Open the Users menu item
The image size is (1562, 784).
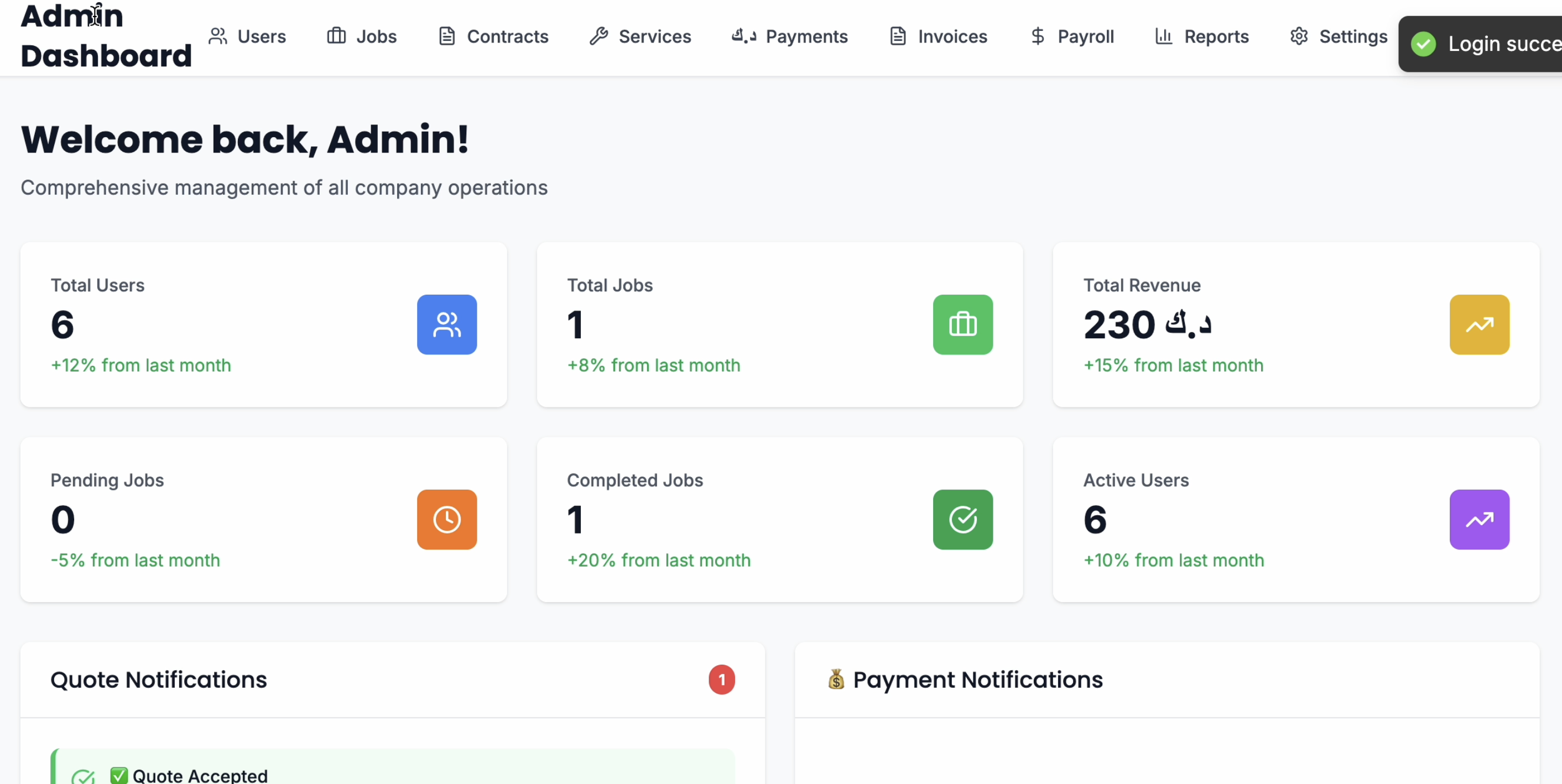coord(247,36)
